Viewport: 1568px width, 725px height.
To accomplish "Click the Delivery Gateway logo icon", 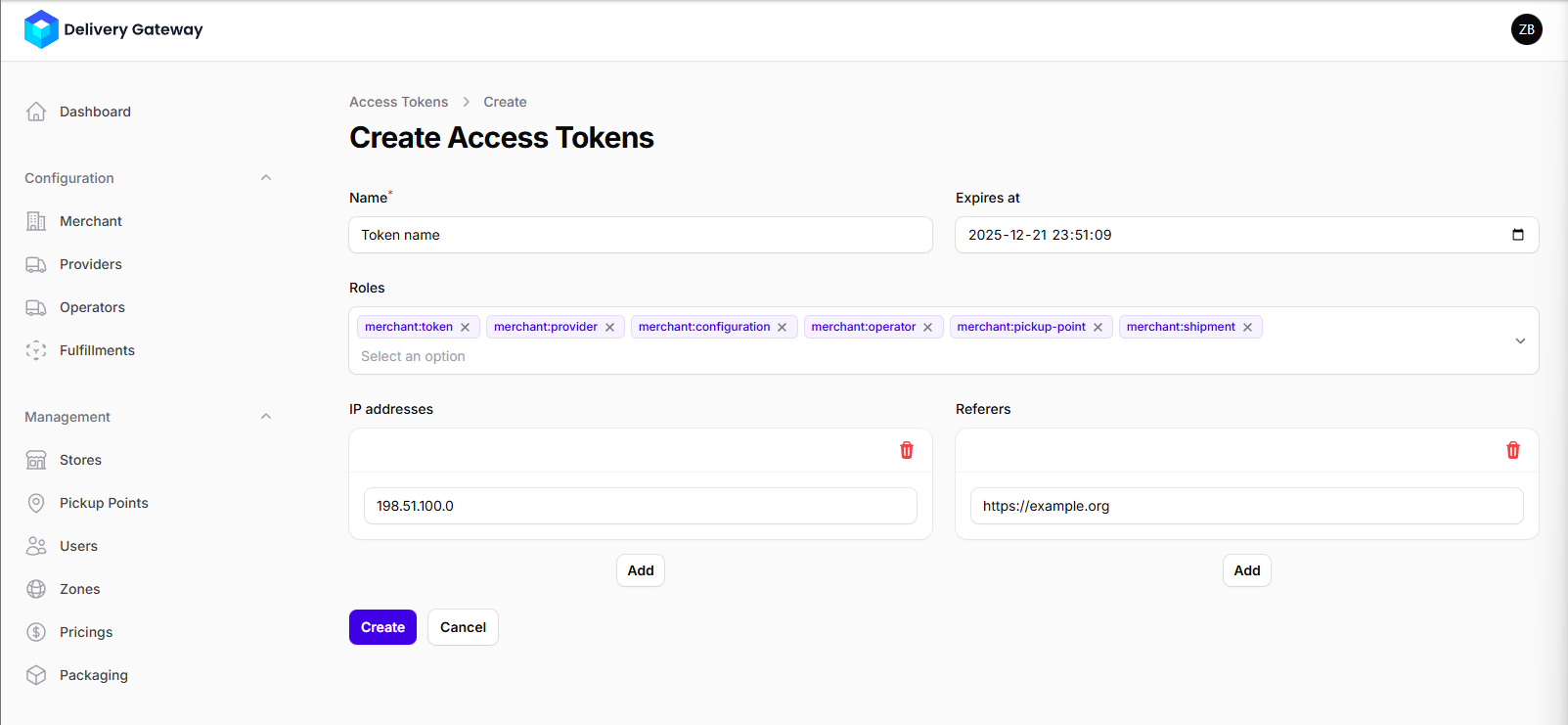I will tap(41, 29).
